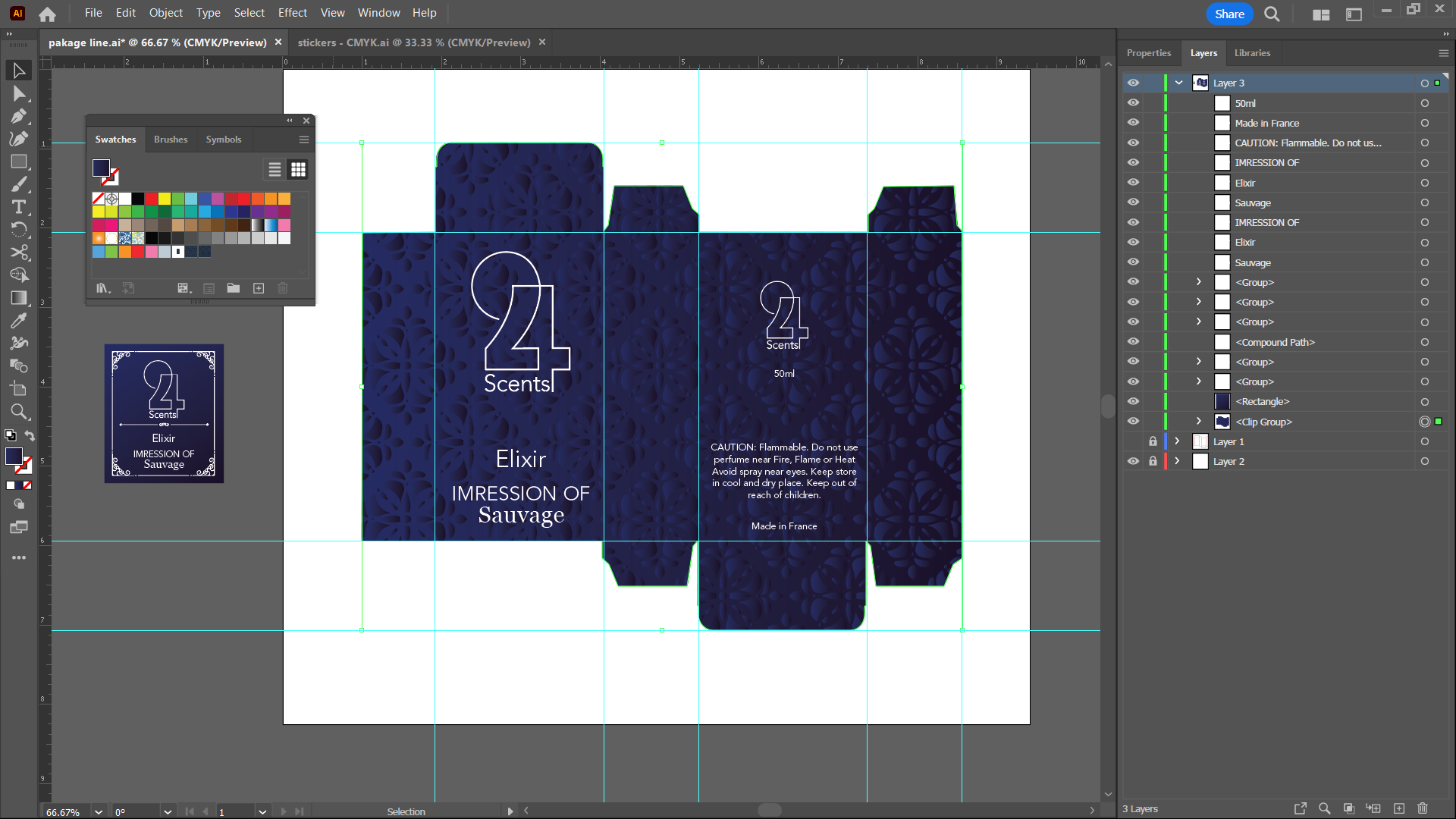
Task: Expand first Group under Sauvage
Action: coord(1199,282)
